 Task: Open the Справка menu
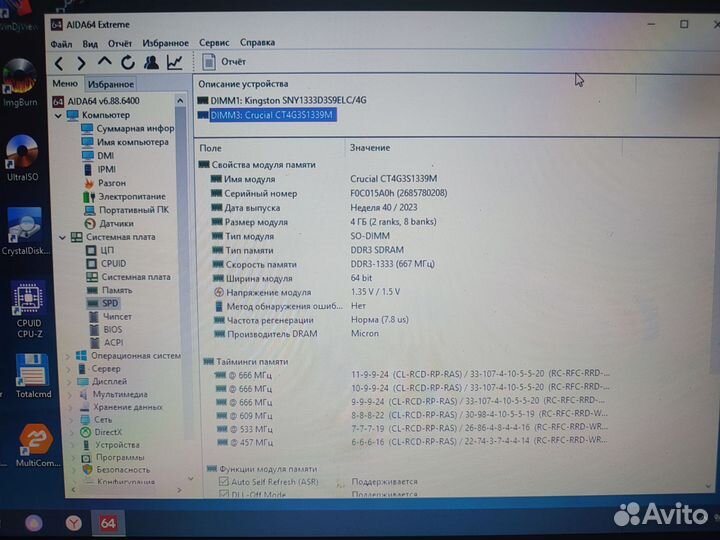258,42
